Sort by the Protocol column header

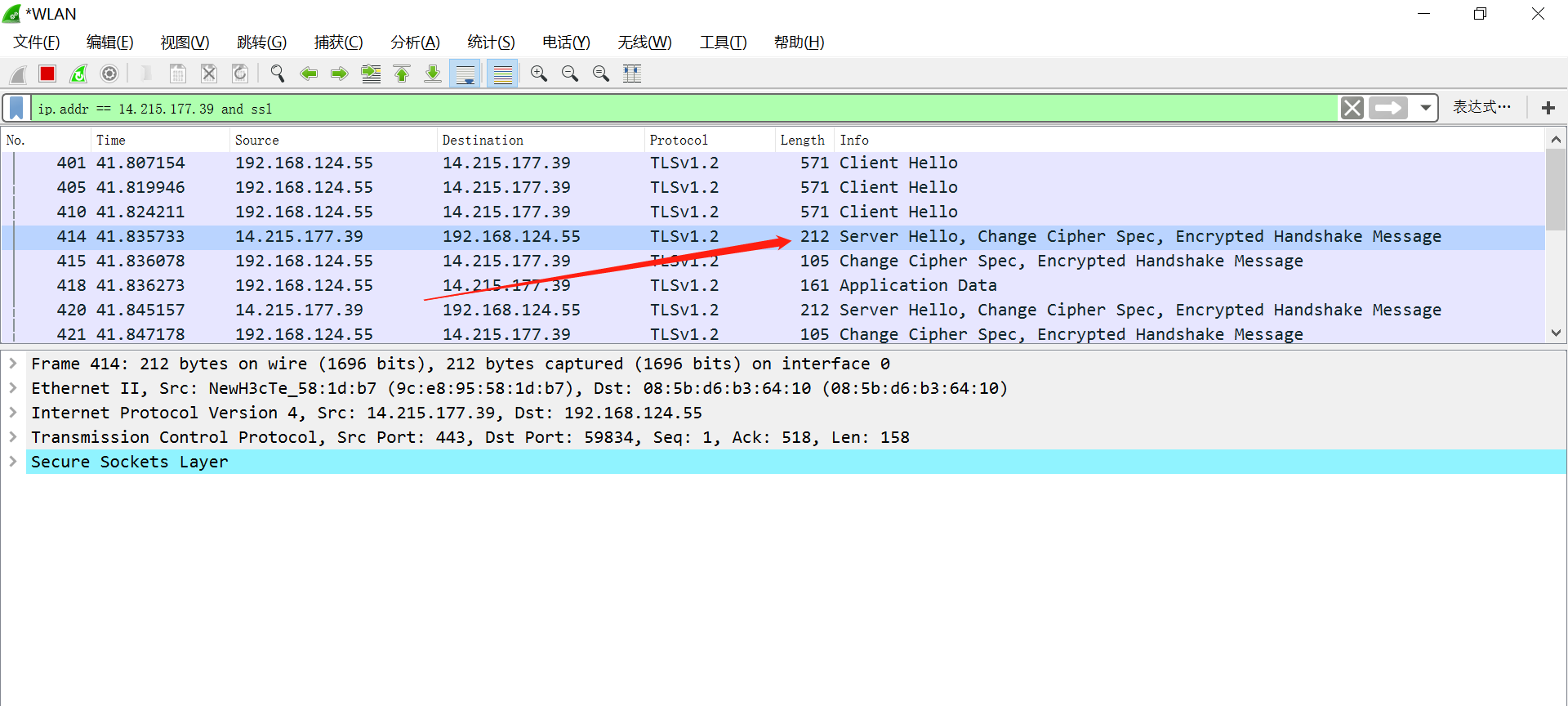point(710,141)
